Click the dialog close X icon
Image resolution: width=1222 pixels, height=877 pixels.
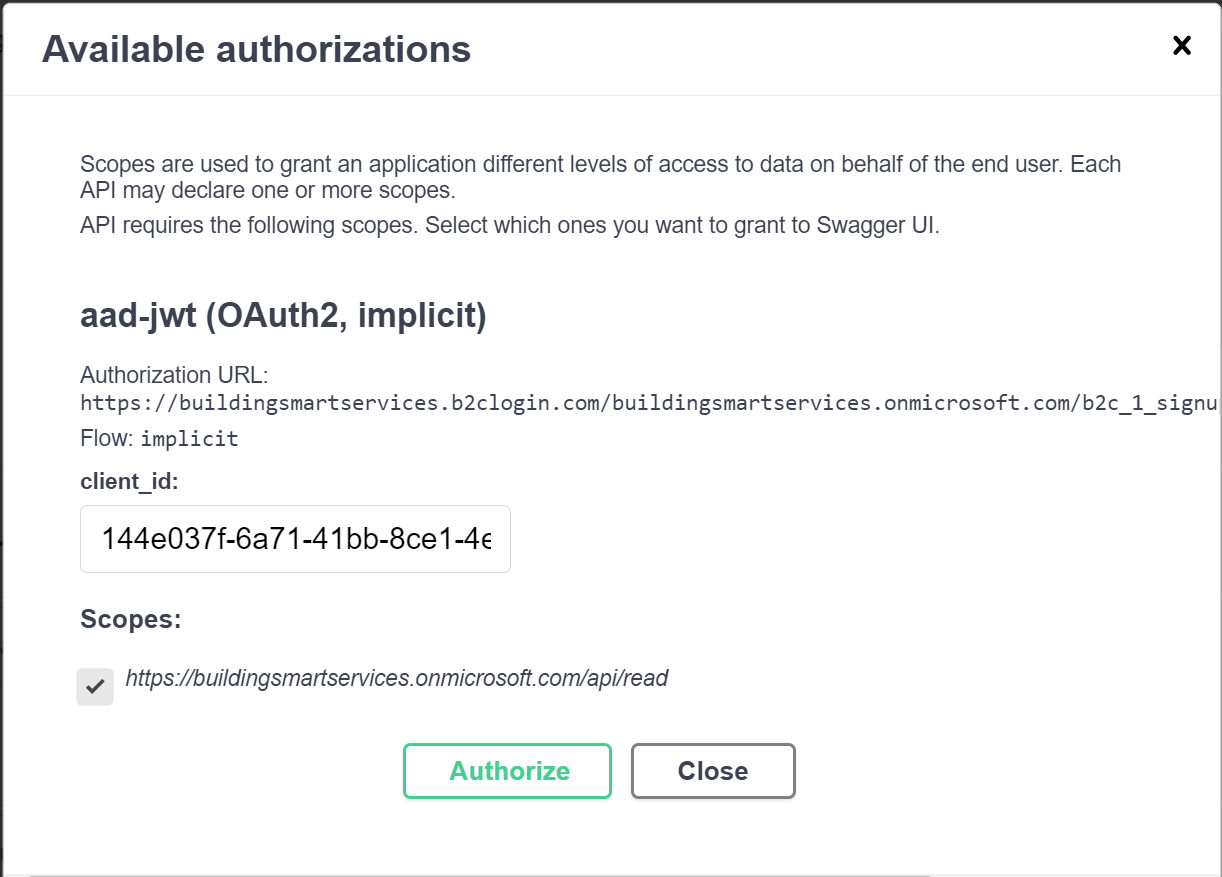coord(1182,45)
